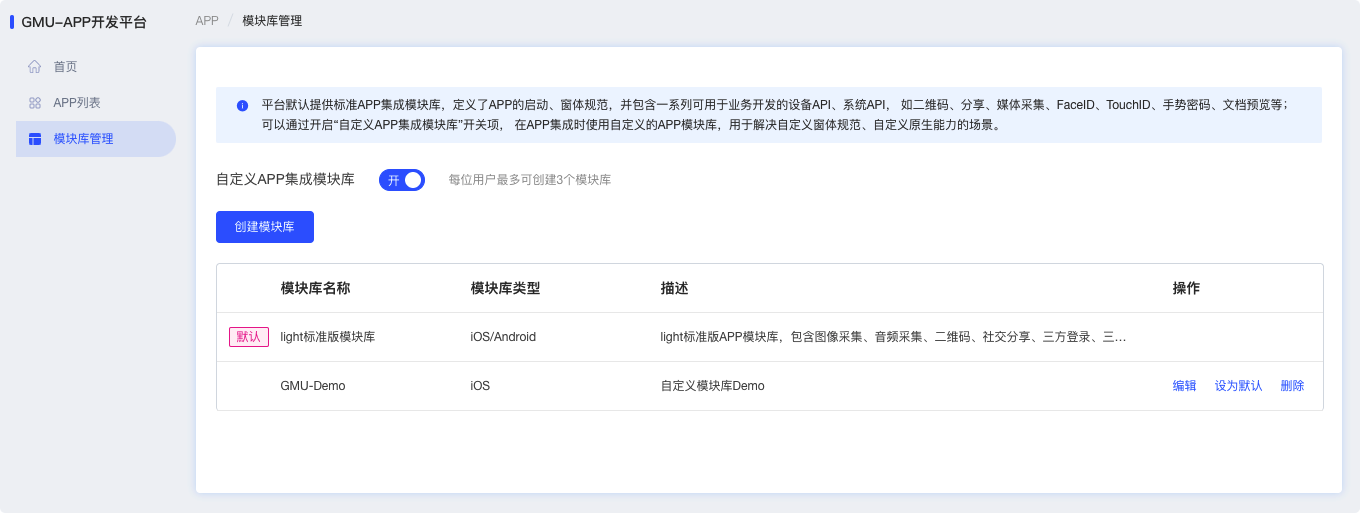This screenshot has height=513, width=1360.
Task: Select the GMU-Demo library name
Action: tap(313, 386)
